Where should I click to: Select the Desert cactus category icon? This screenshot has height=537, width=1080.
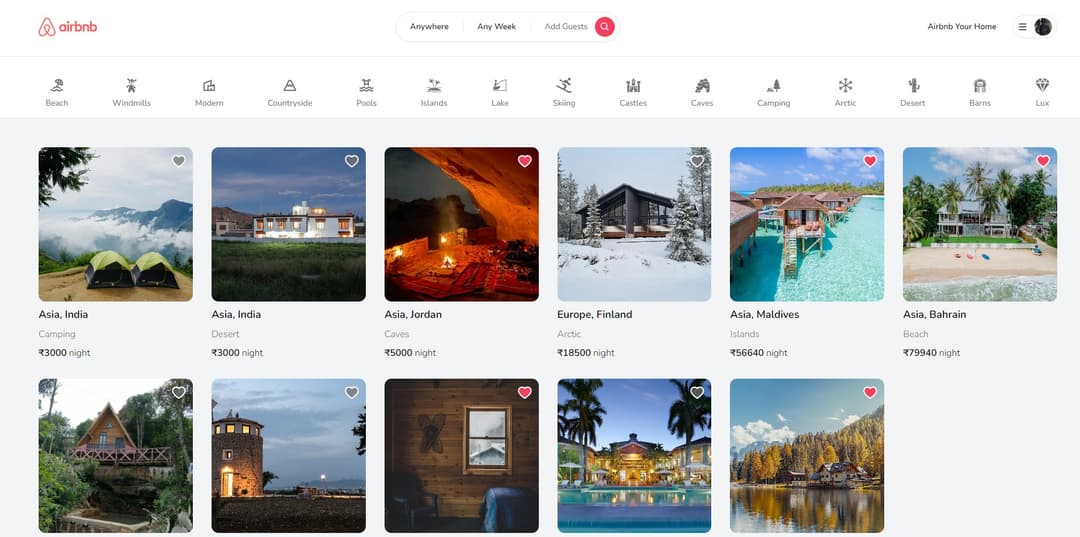913,85
